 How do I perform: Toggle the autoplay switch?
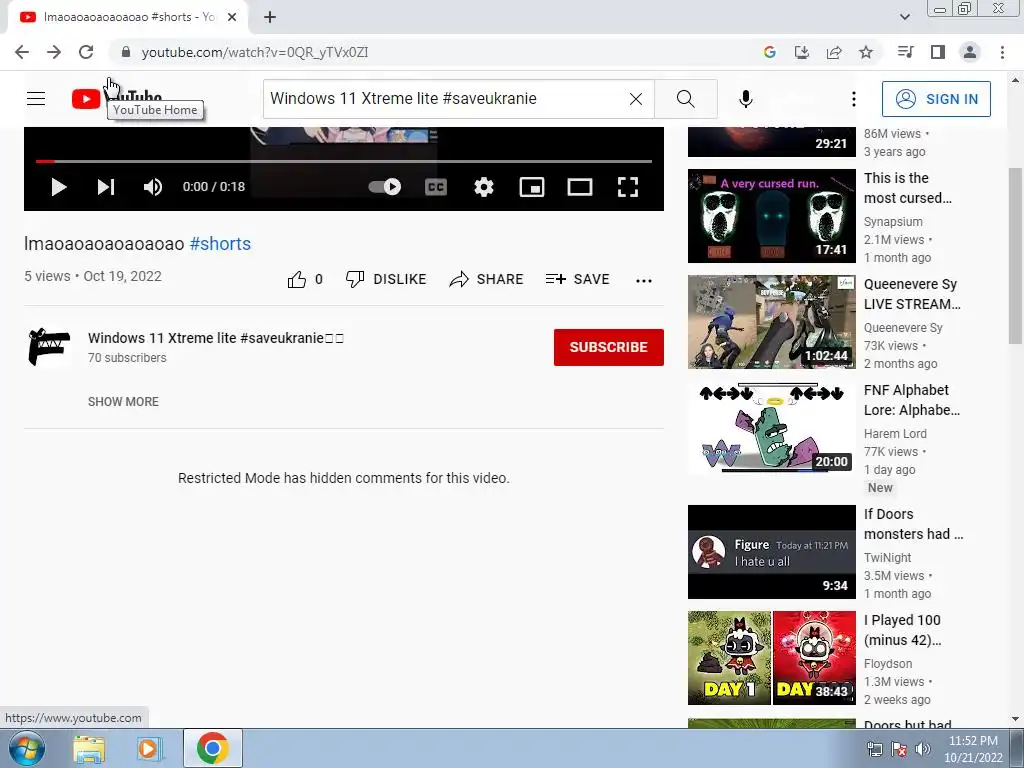tap(385, 187)
